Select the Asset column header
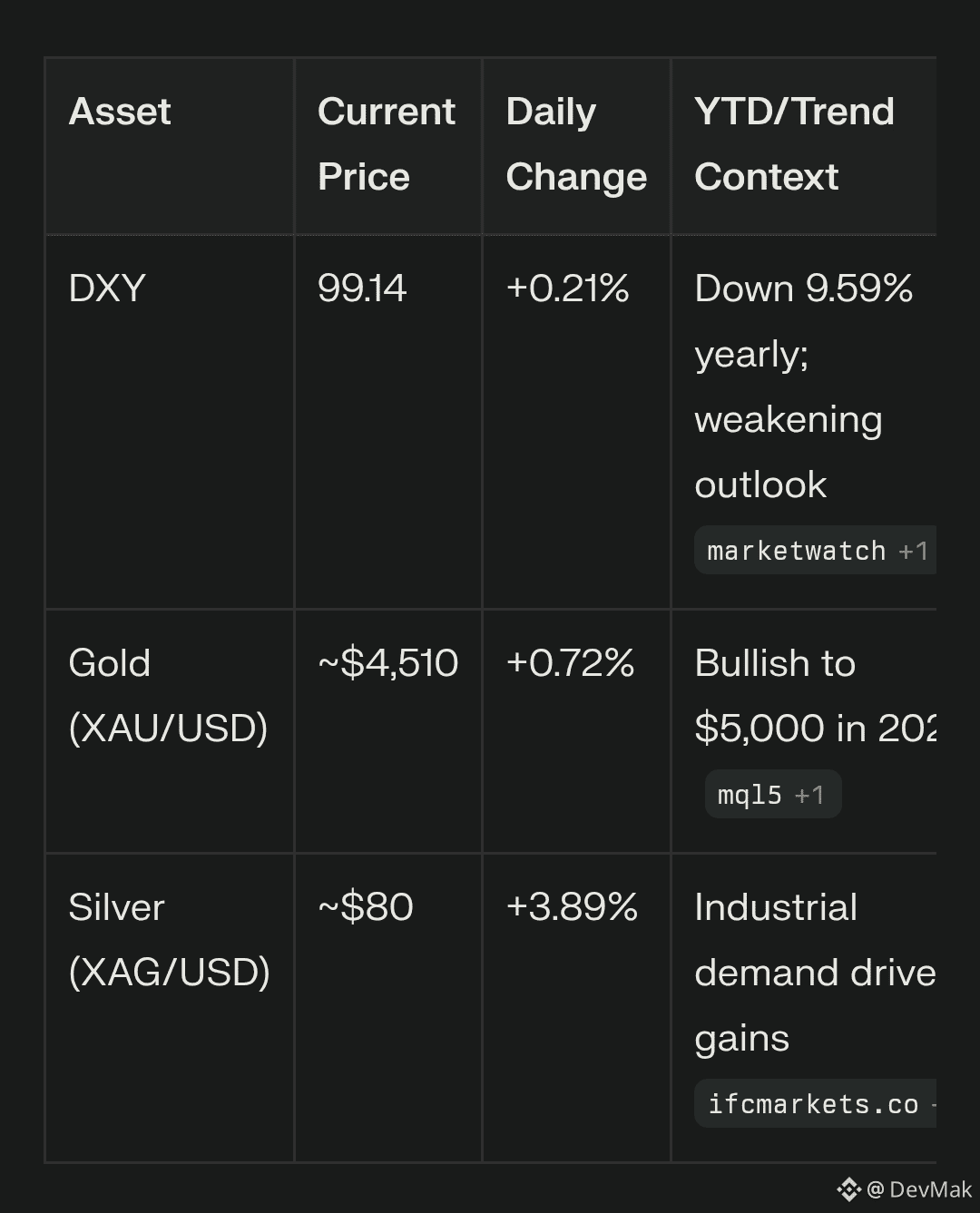Image resolution: width=980 pixels, height=1213 pixels. 120,112
